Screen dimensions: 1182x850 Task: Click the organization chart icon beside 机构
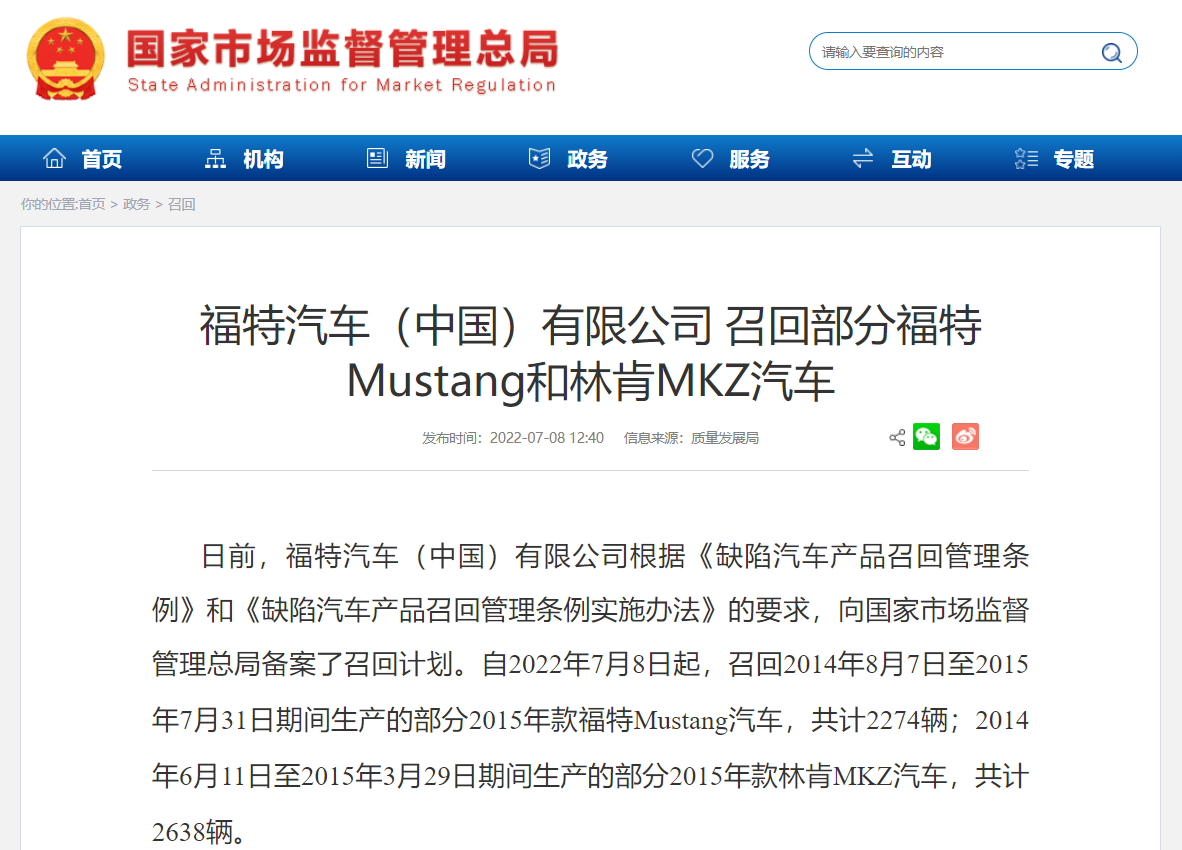coord(215,158)
